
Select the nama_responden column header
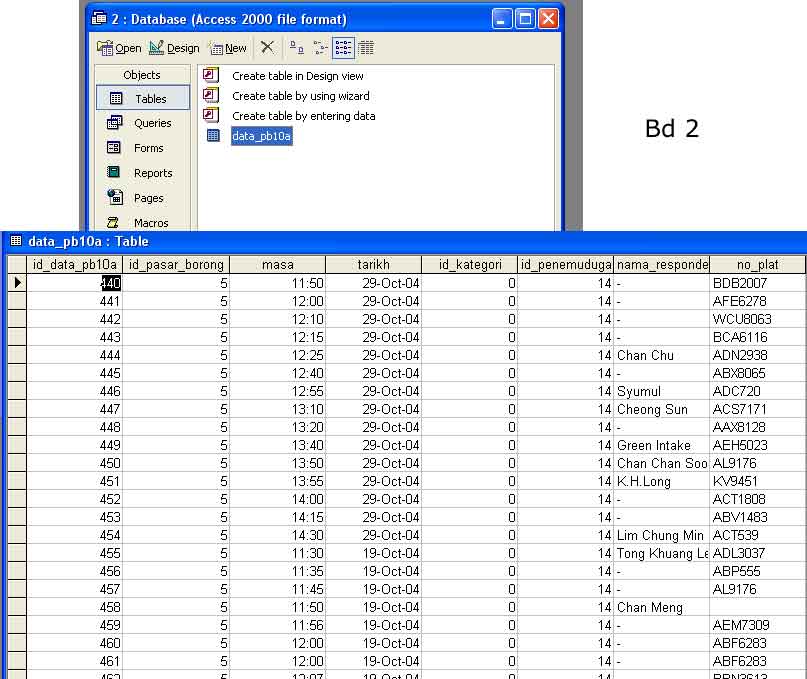(661, 265)
